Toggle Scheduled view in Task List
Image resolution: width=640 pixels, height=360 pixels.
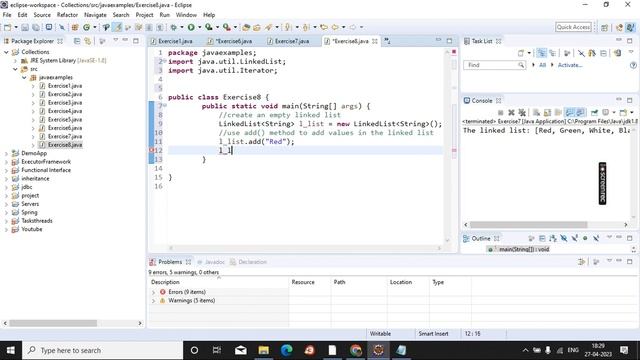click(x=552, y=53)
